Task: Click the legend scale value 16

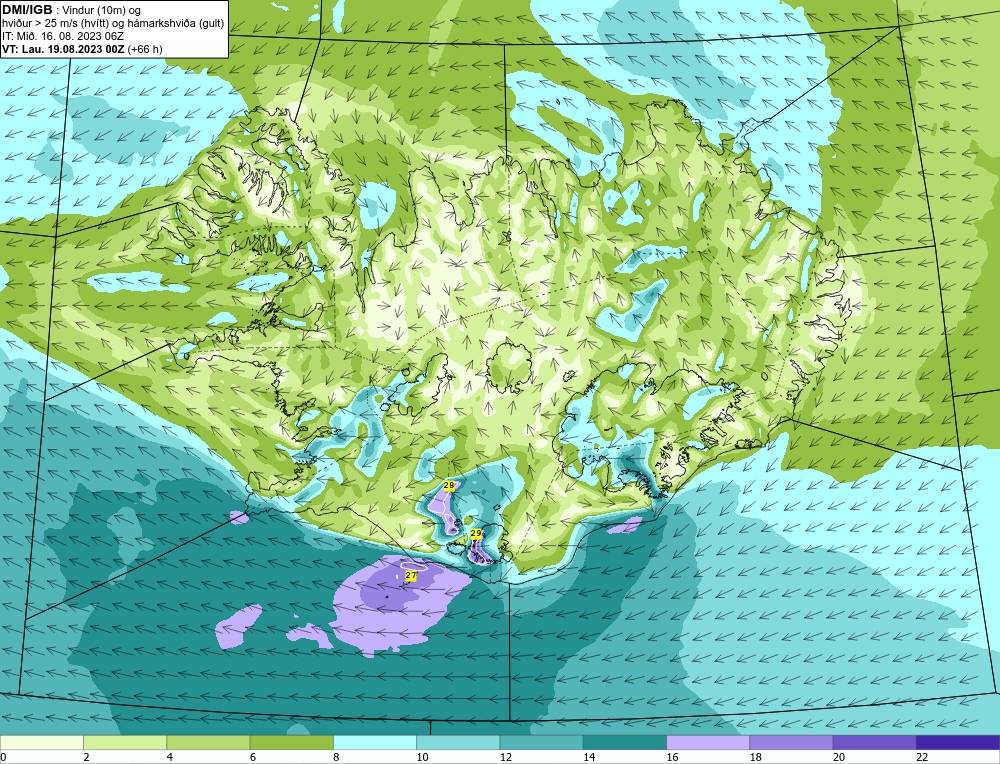Action: point(672,757)
